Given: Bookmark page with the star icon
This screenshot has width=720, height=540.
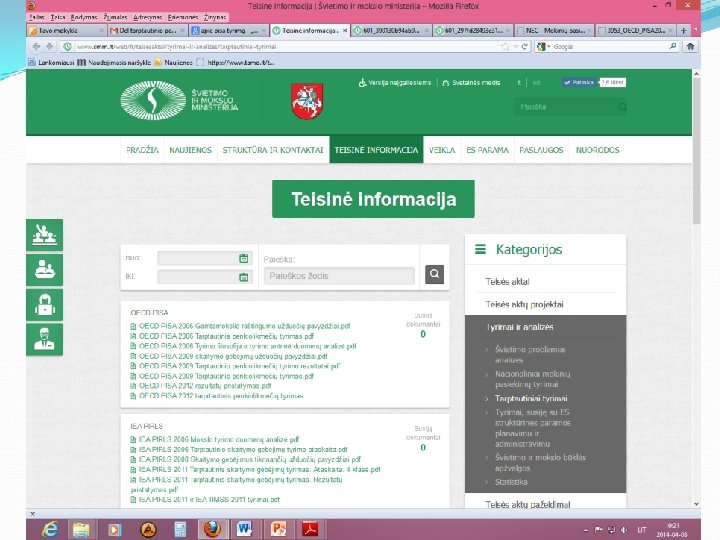Looking at the screenshot, I should coord(505,46).
